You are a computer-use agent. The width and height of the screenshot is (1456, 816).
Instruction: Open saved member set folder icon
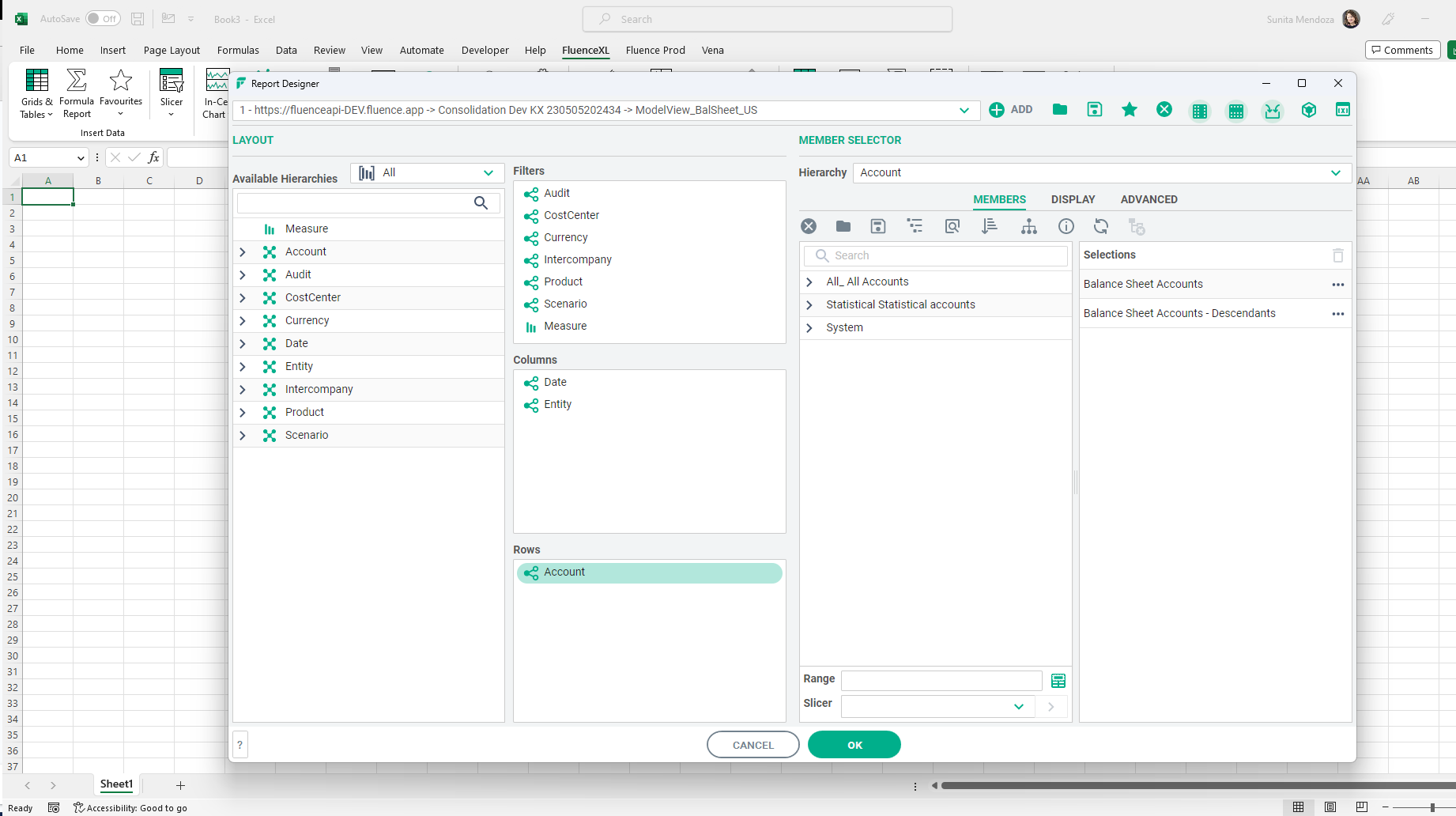pyautogui.click(x=843, y=226)
